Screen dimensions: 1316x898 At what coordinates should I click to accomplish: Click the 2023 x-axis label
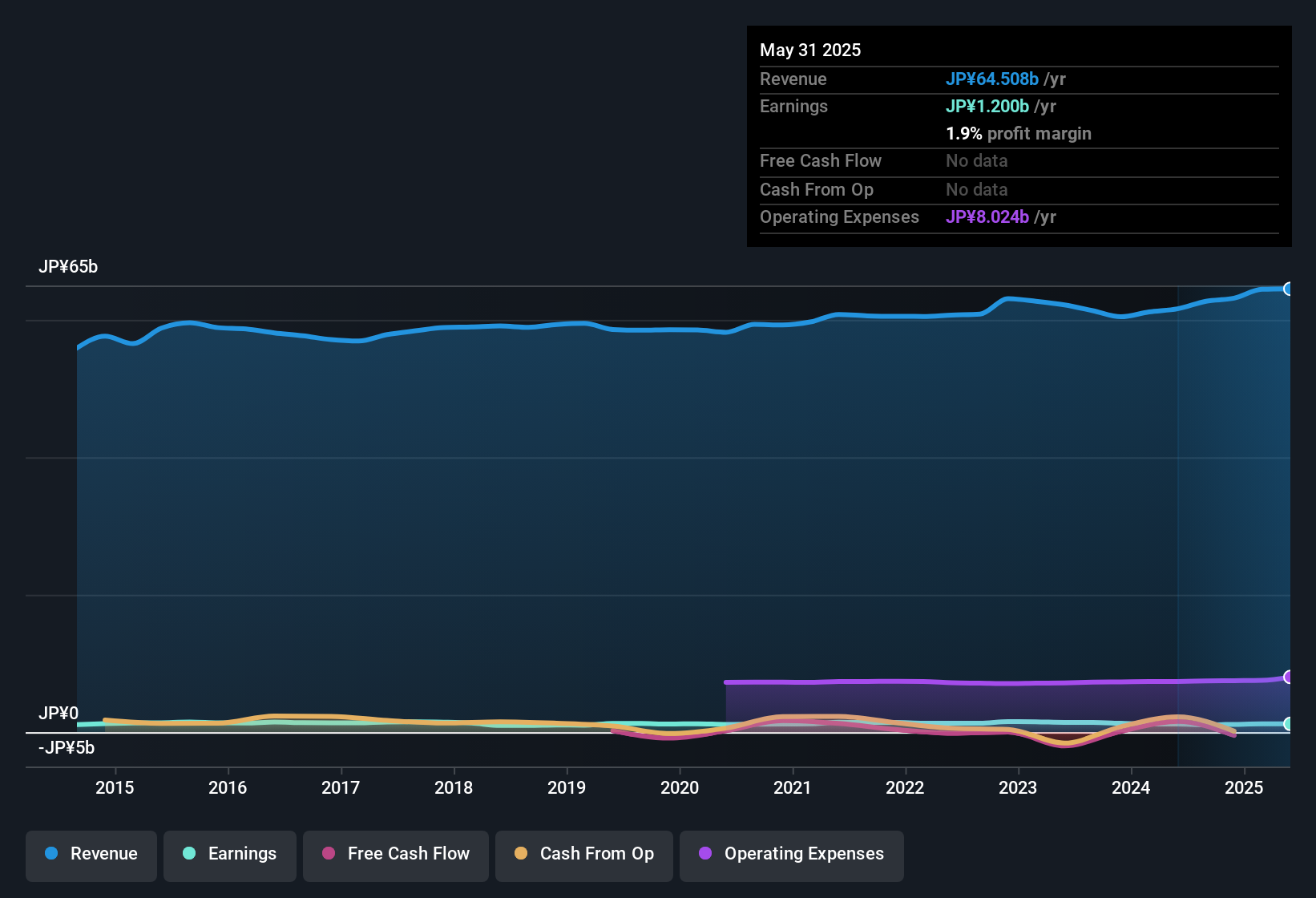1018,787
